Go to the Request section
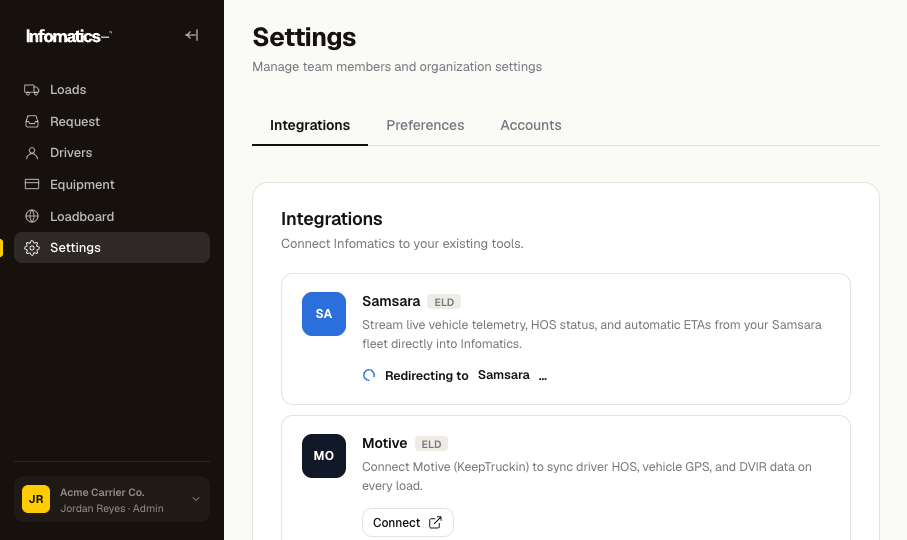 pyautogui.click(x=112, y=121)
